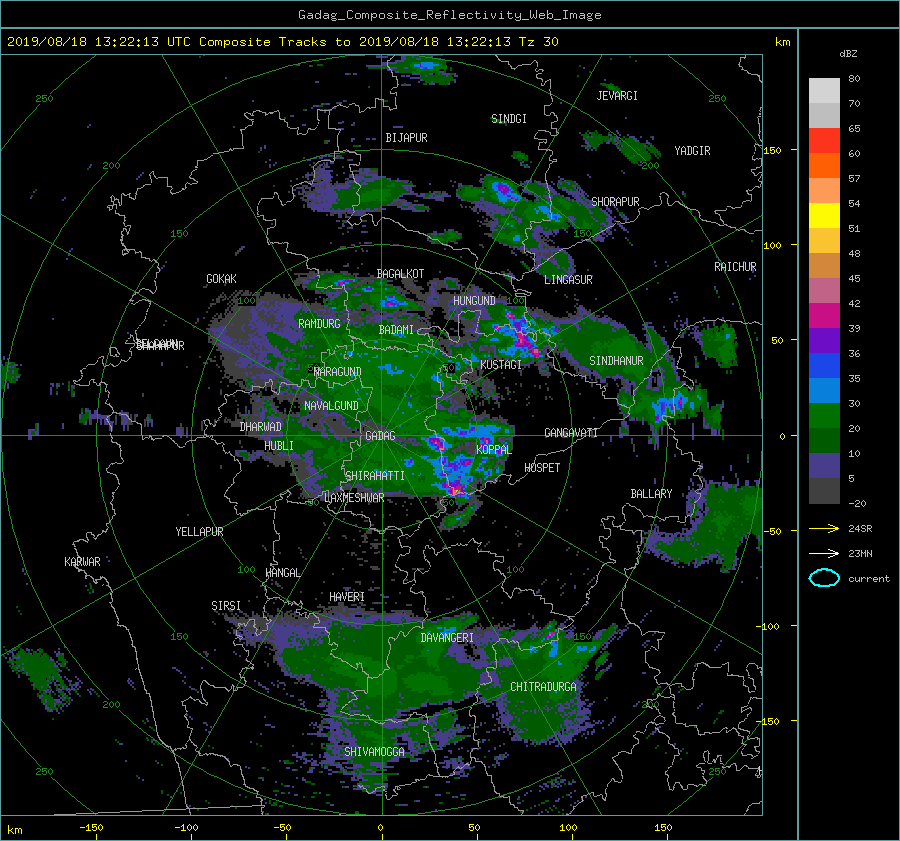Click the HAVERI city label
Image resolution: width=900 pixels, height=841 pixels.
click(x=347, y=597)
